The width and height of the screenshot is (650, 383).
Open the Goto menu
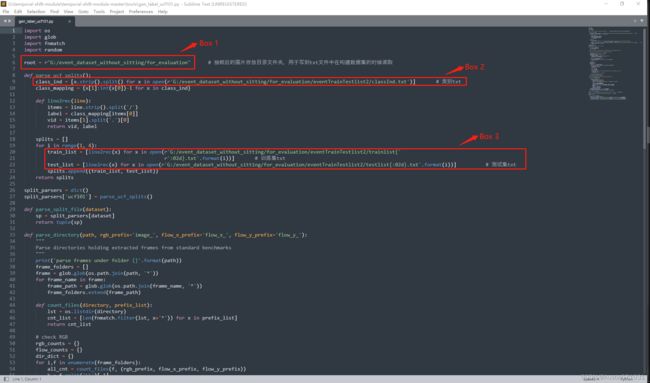[83, 12]
